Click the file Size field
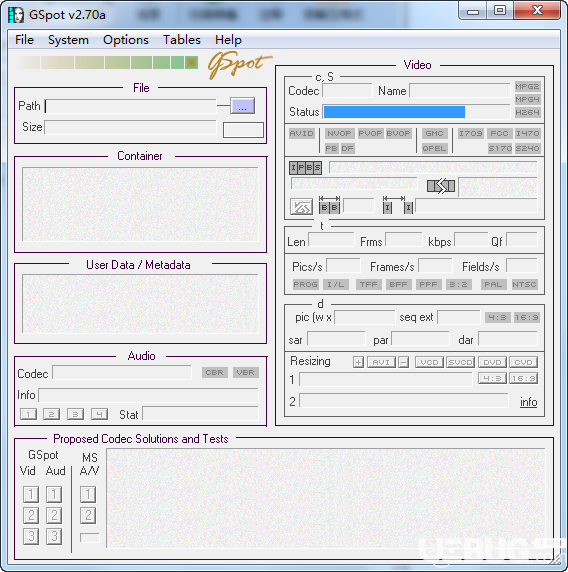568x572 pixels. [x=130, y=127]
